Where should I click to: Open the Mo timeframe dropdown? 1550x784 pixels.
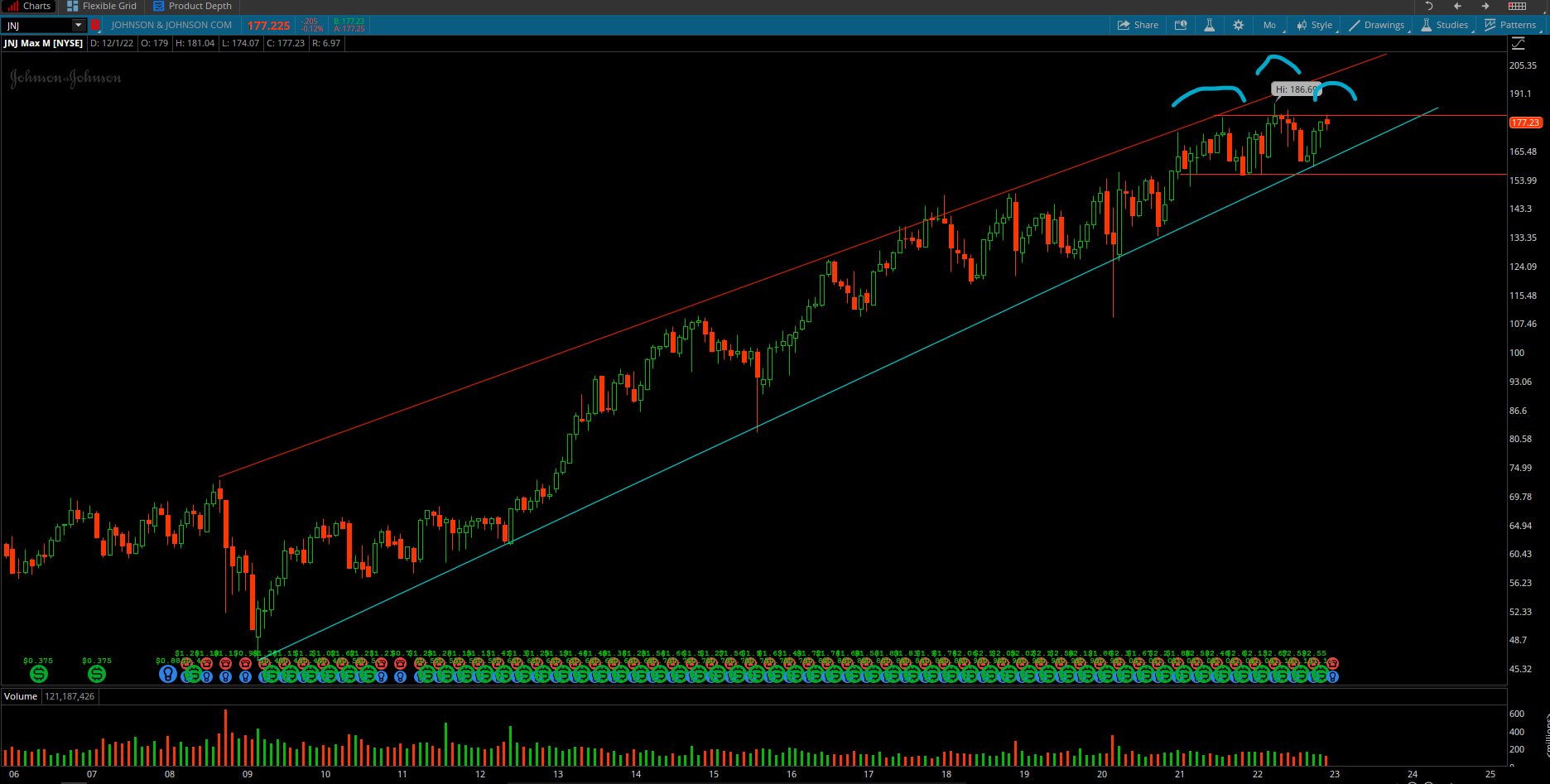(x=1270, y=25)
